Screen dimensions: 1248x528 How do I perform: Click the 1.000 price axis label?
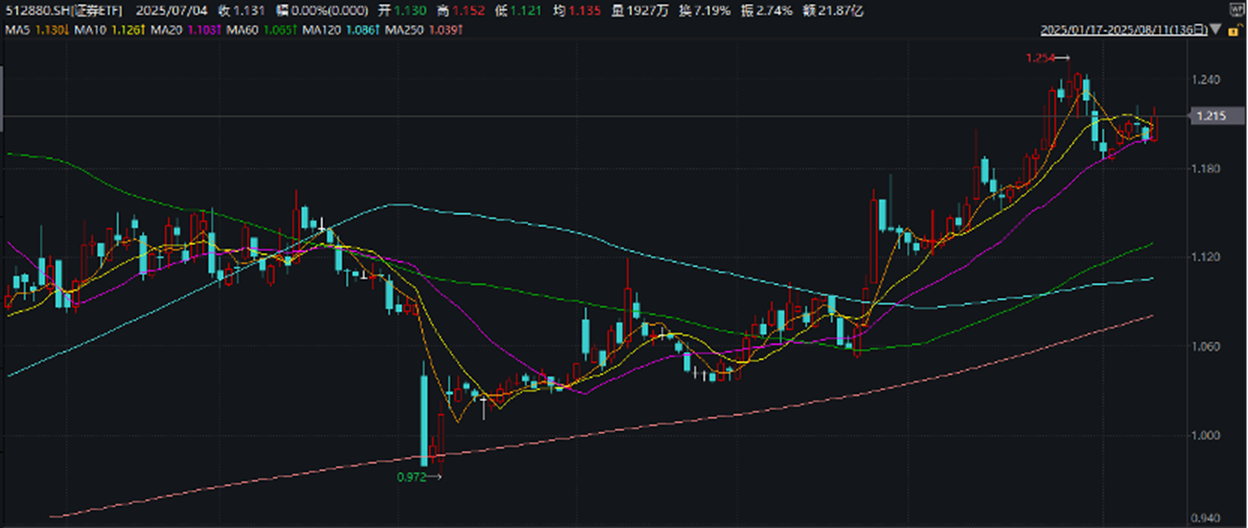point(1207,435)
